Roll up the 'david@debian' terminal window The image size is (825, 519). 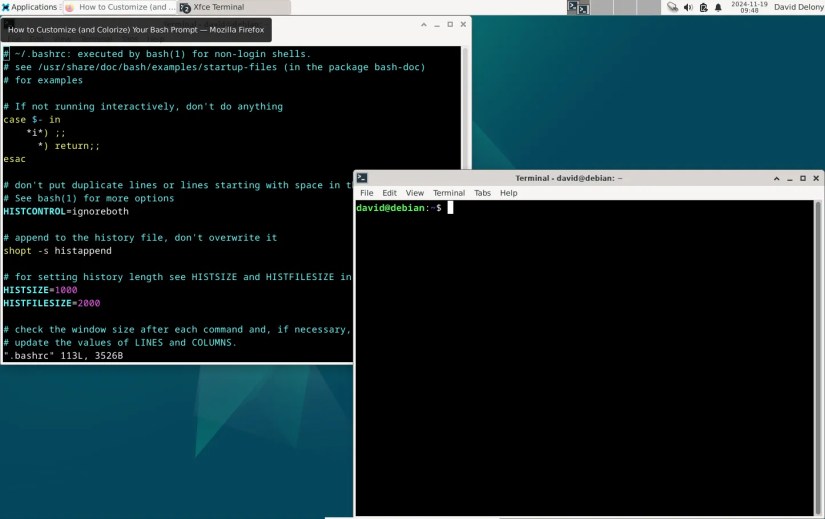[x=777, y=178]
